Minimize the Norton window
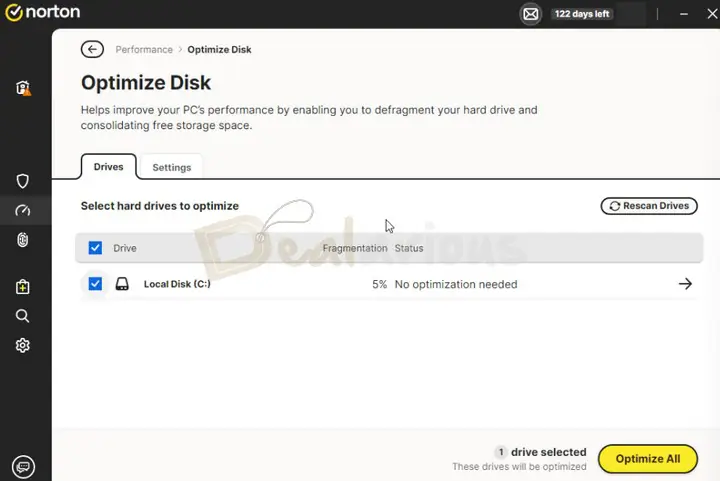Viewport: 720px width, 481px height. [684, 14]
